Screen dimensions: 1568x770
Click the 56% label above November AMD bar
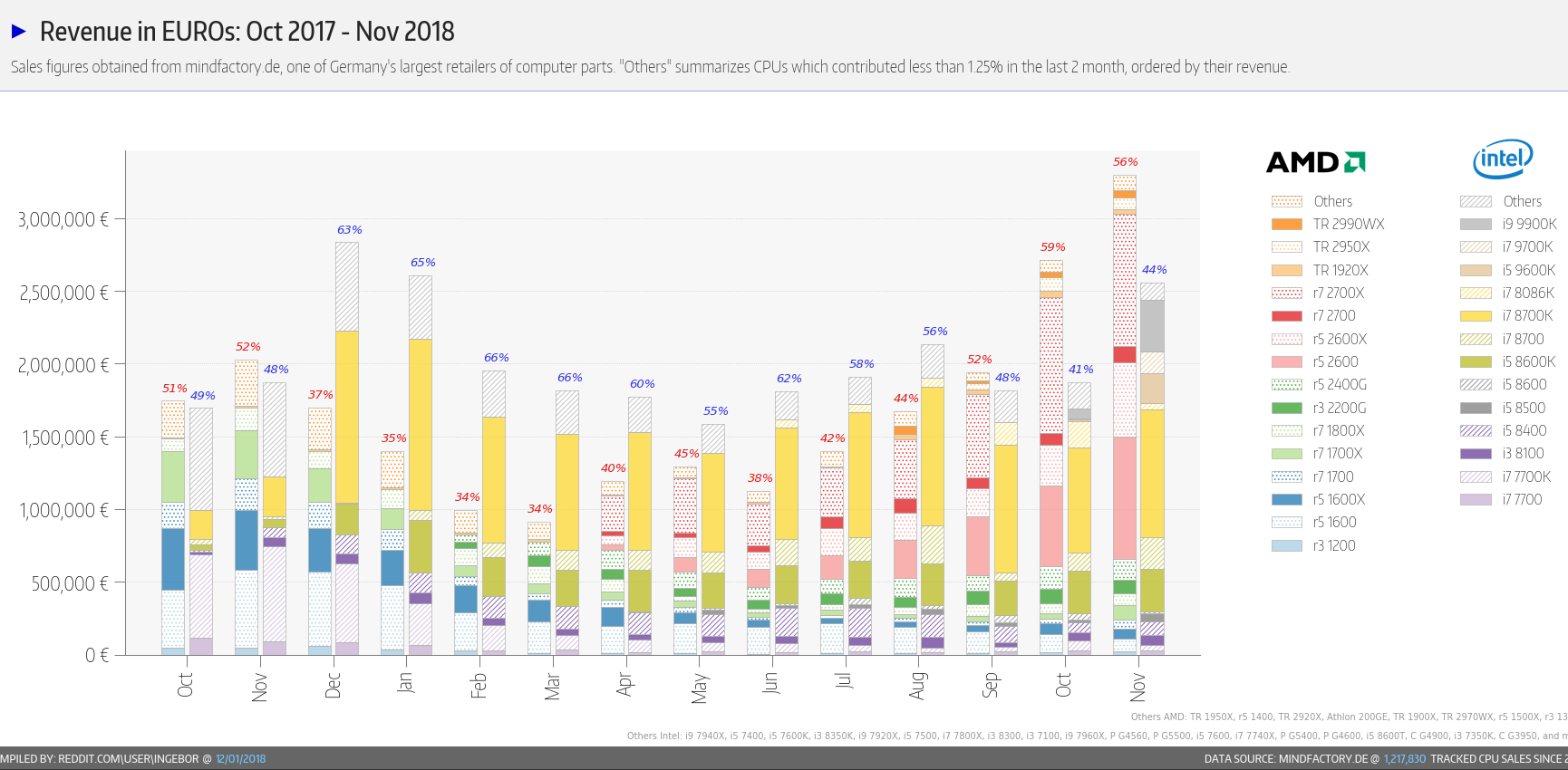point(1125,162)
